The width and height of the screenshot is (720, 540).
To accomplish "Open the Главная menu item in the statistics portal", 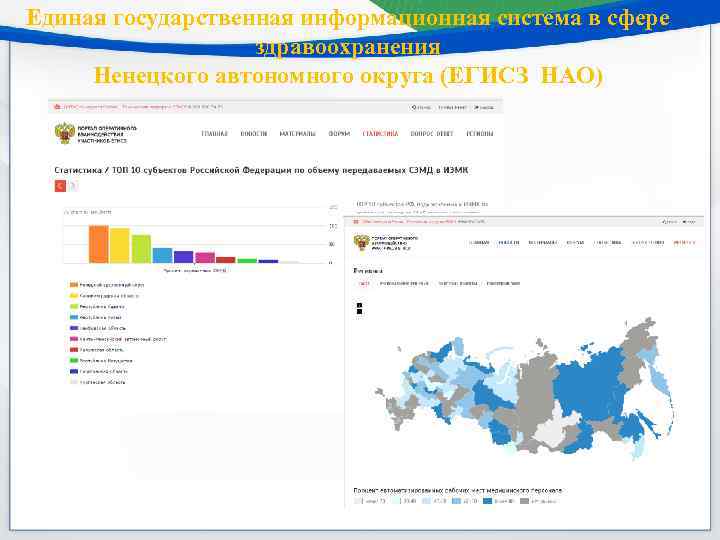I will 214,134.
